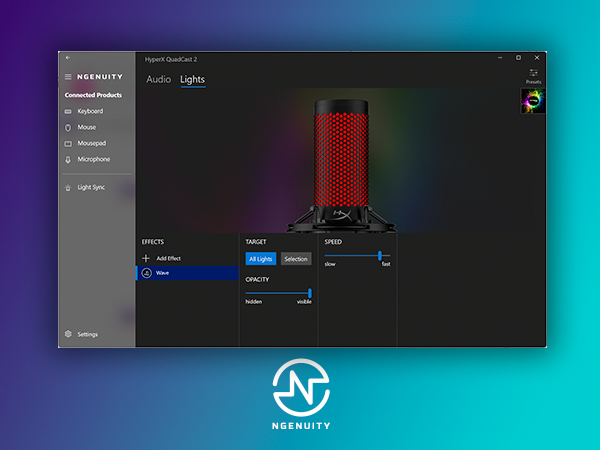Adjust the Speed slider handle
Image resolution: width=600 pixels, height=450 pixels.
(380, 255)
